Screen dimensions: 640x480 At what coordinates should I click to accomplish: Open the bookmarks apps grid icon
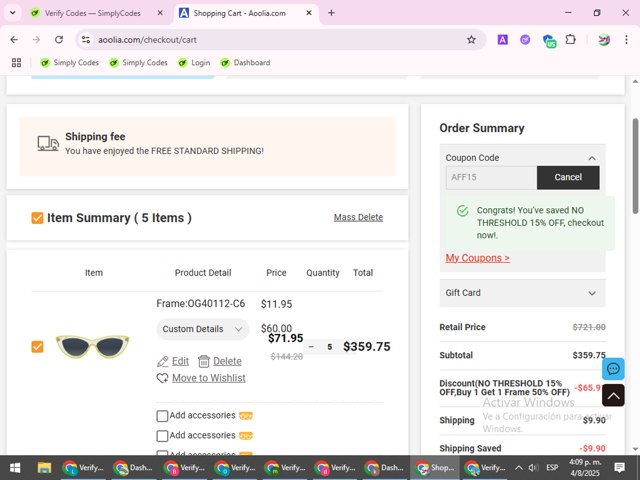point(16,62)
